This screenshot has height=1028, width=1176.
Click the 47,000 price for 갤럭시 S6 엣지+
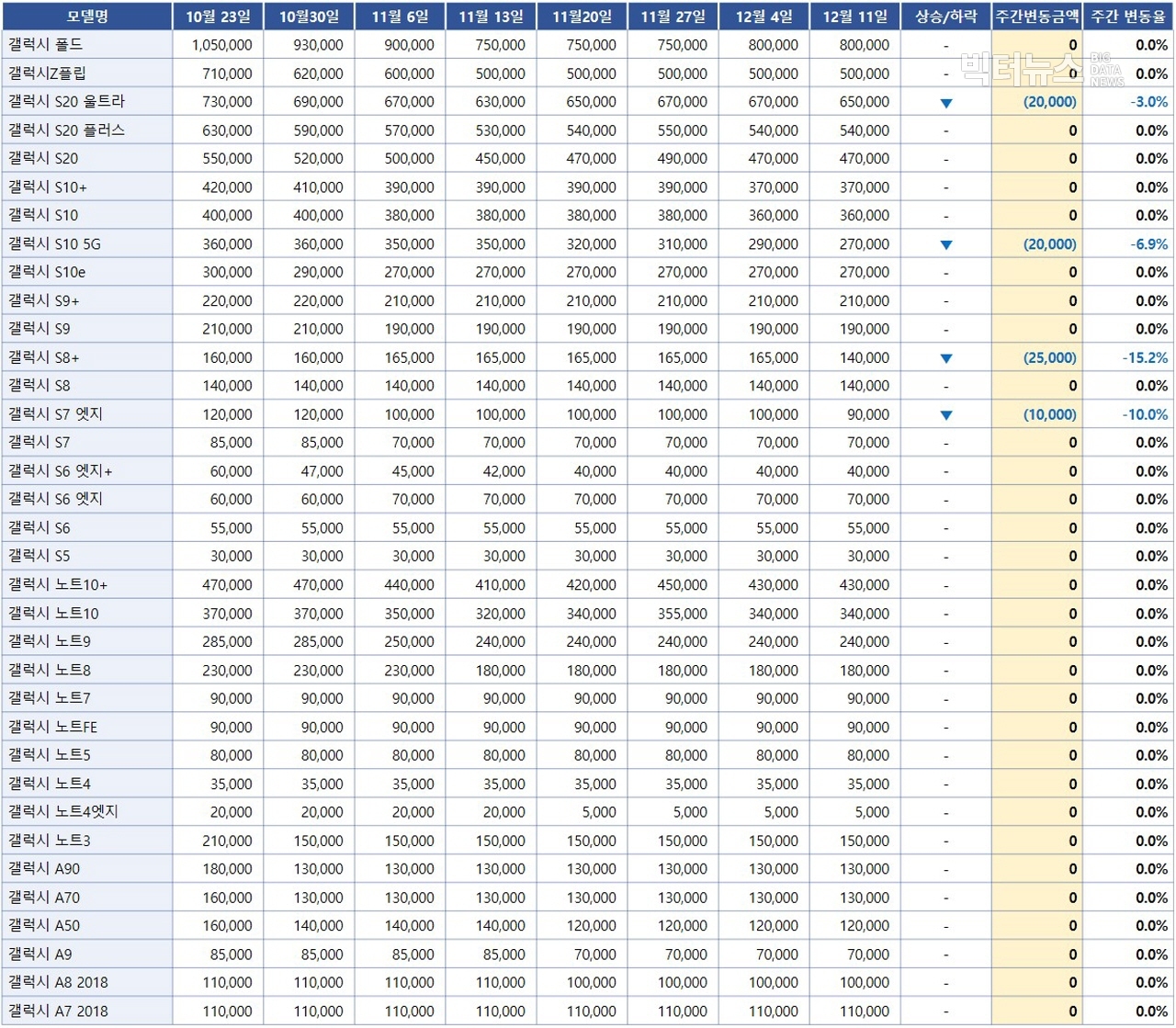[x=322, y=472]
